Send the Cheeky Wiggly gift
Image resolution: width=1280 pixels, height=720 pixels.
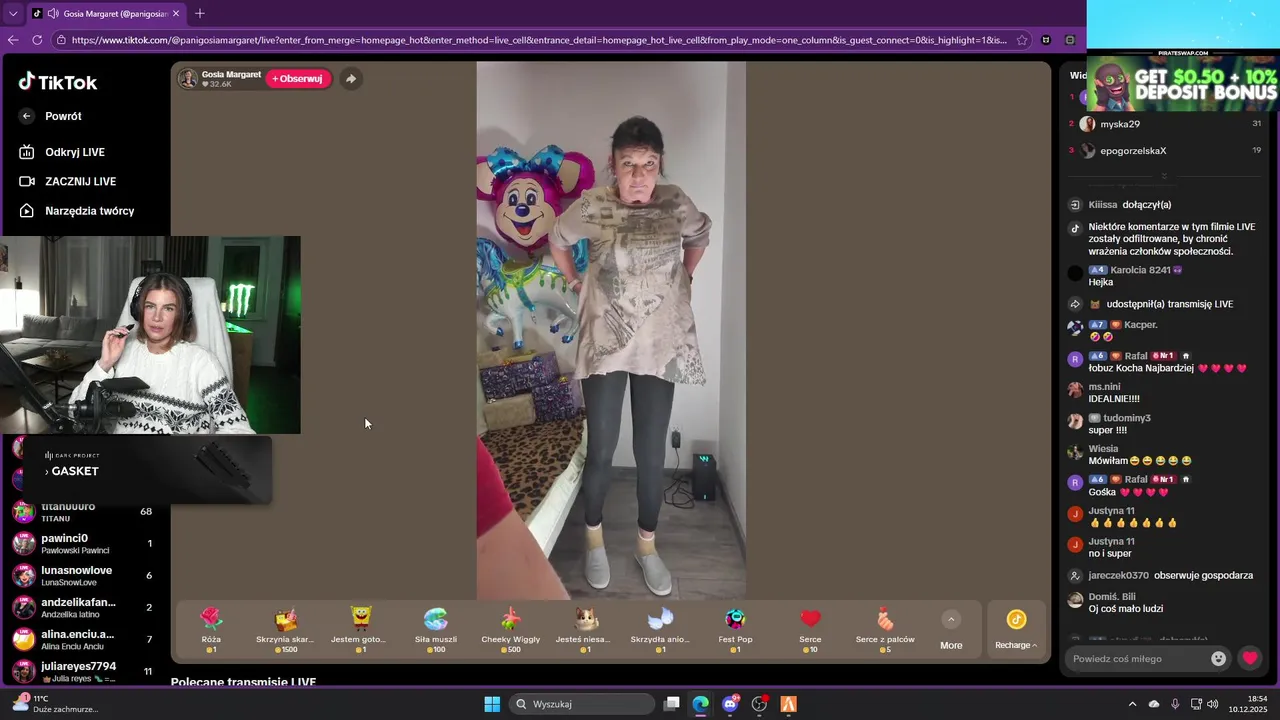coord(511,631)
